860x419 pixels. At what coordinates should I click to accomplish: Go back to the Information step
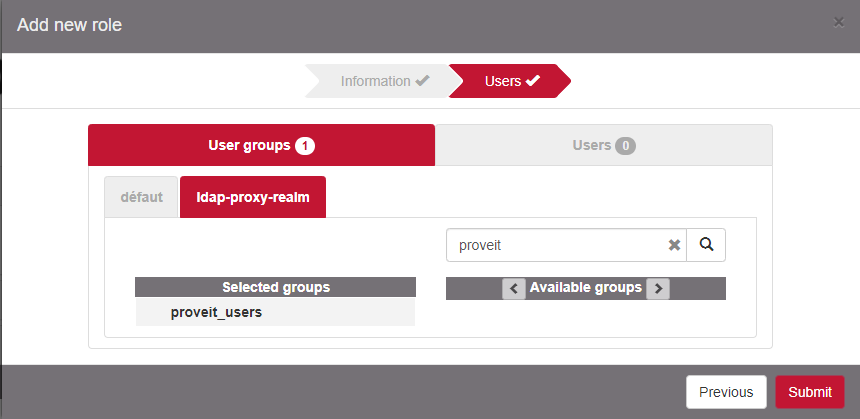click(375, 81)
